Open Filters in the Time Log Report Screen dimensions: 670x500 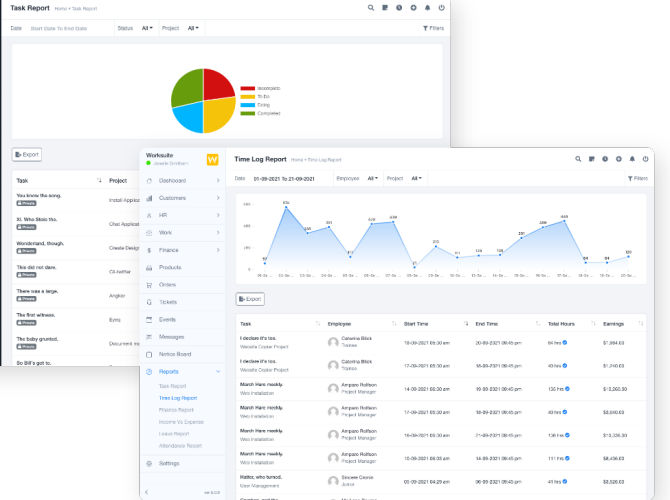[x=637, y=179]
